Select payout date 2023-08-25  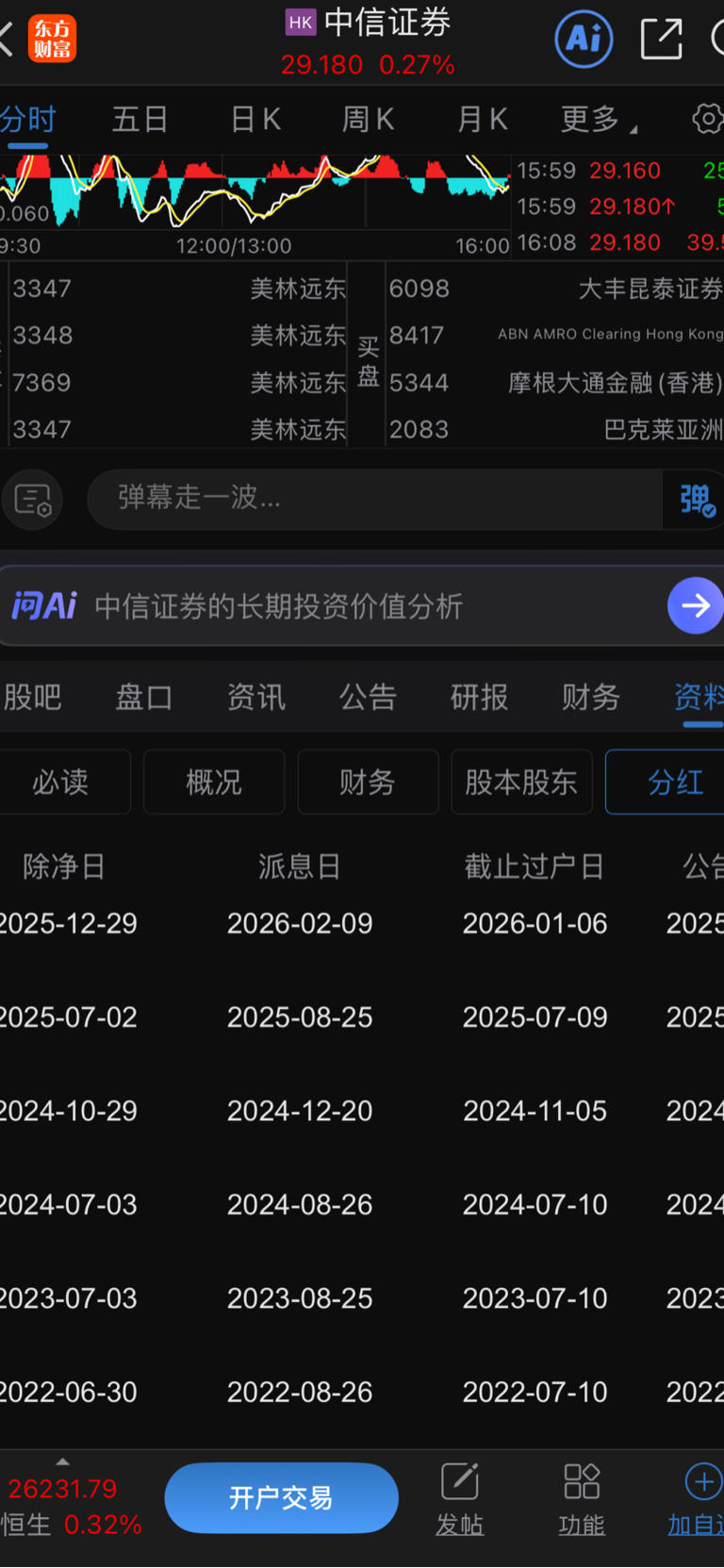tap(300, 1298)
